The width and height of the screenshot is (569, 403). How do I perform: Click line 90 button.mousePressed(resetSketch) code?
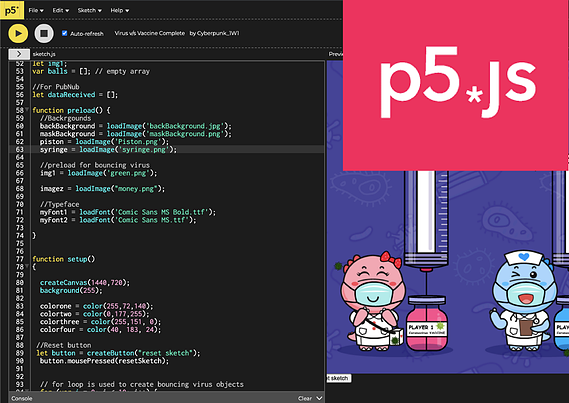click(x=105, y=361)
